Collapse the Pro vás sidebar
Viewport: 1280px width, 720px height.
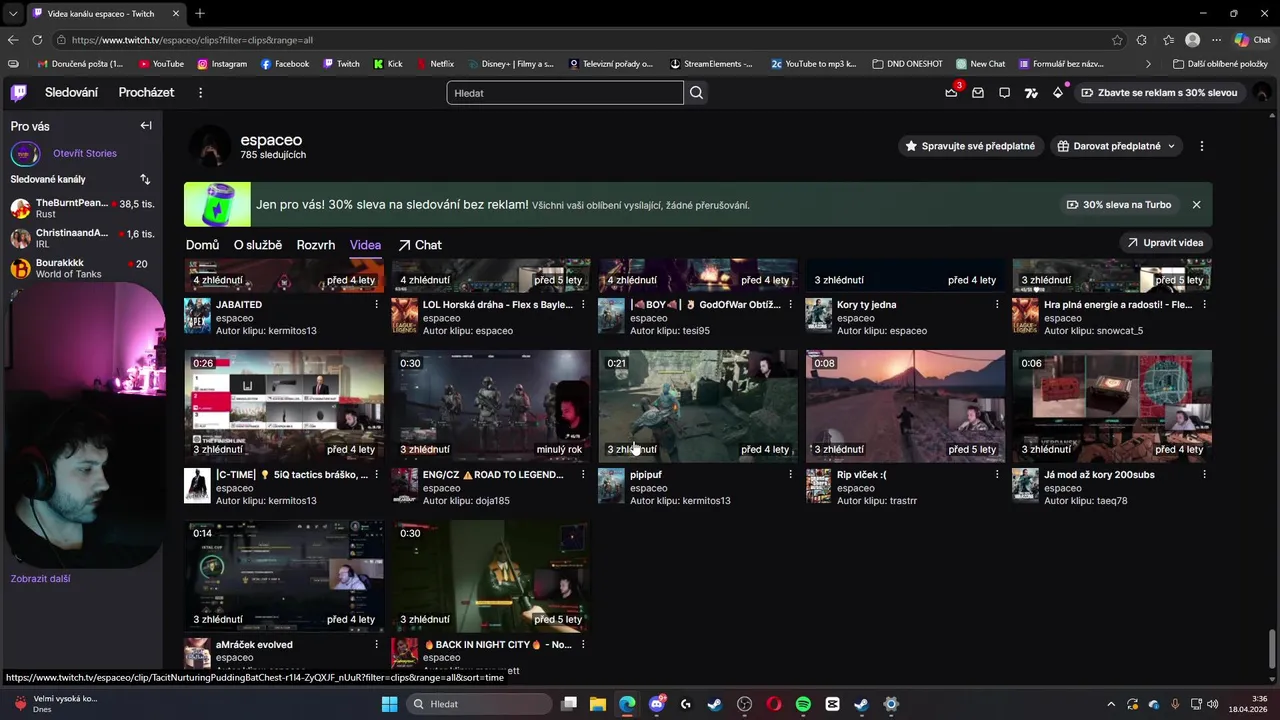point(146,126)
